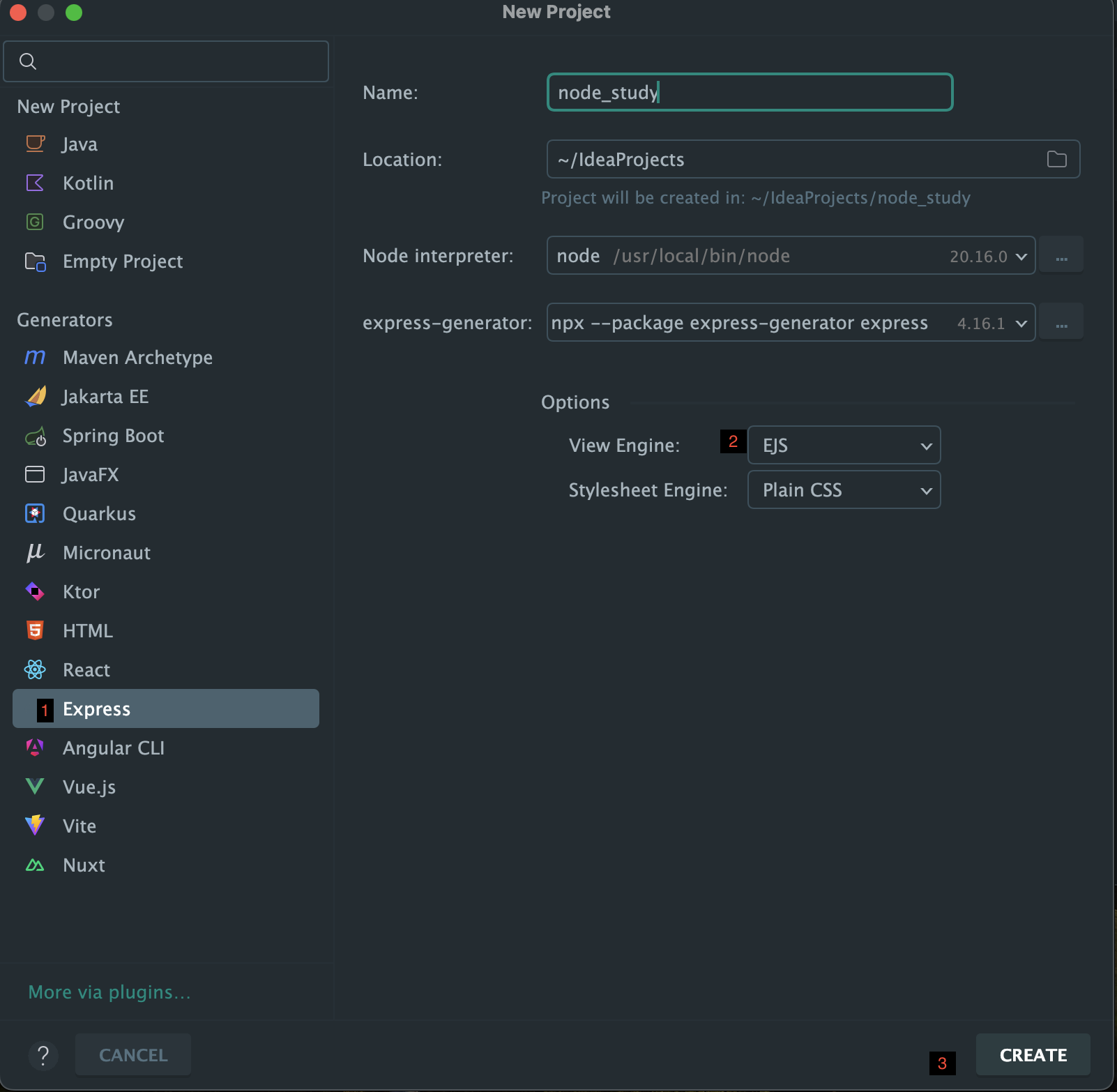The height and width of the screenshot is (1092, 1117).
Task: Select the Micronaut generator
Action: 166,552
